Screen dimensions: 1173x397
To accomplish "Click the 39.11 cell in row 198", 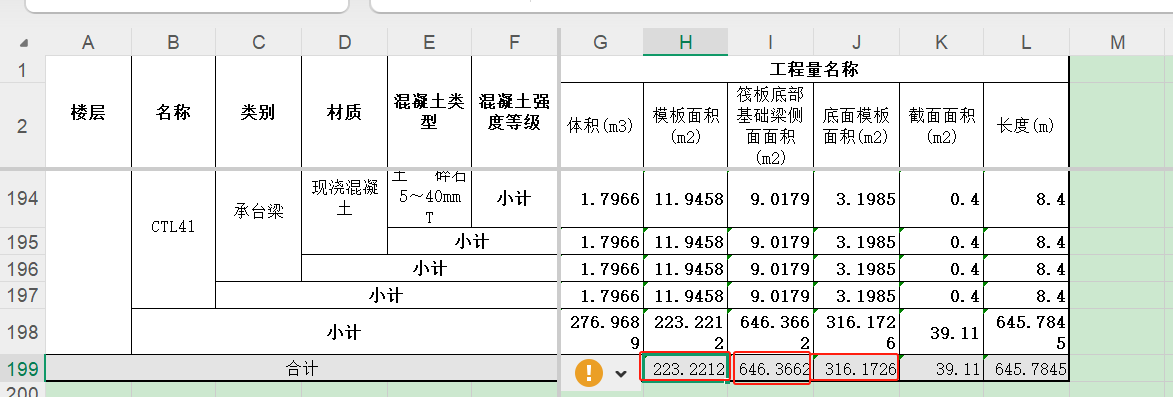I will coord(941,331).
